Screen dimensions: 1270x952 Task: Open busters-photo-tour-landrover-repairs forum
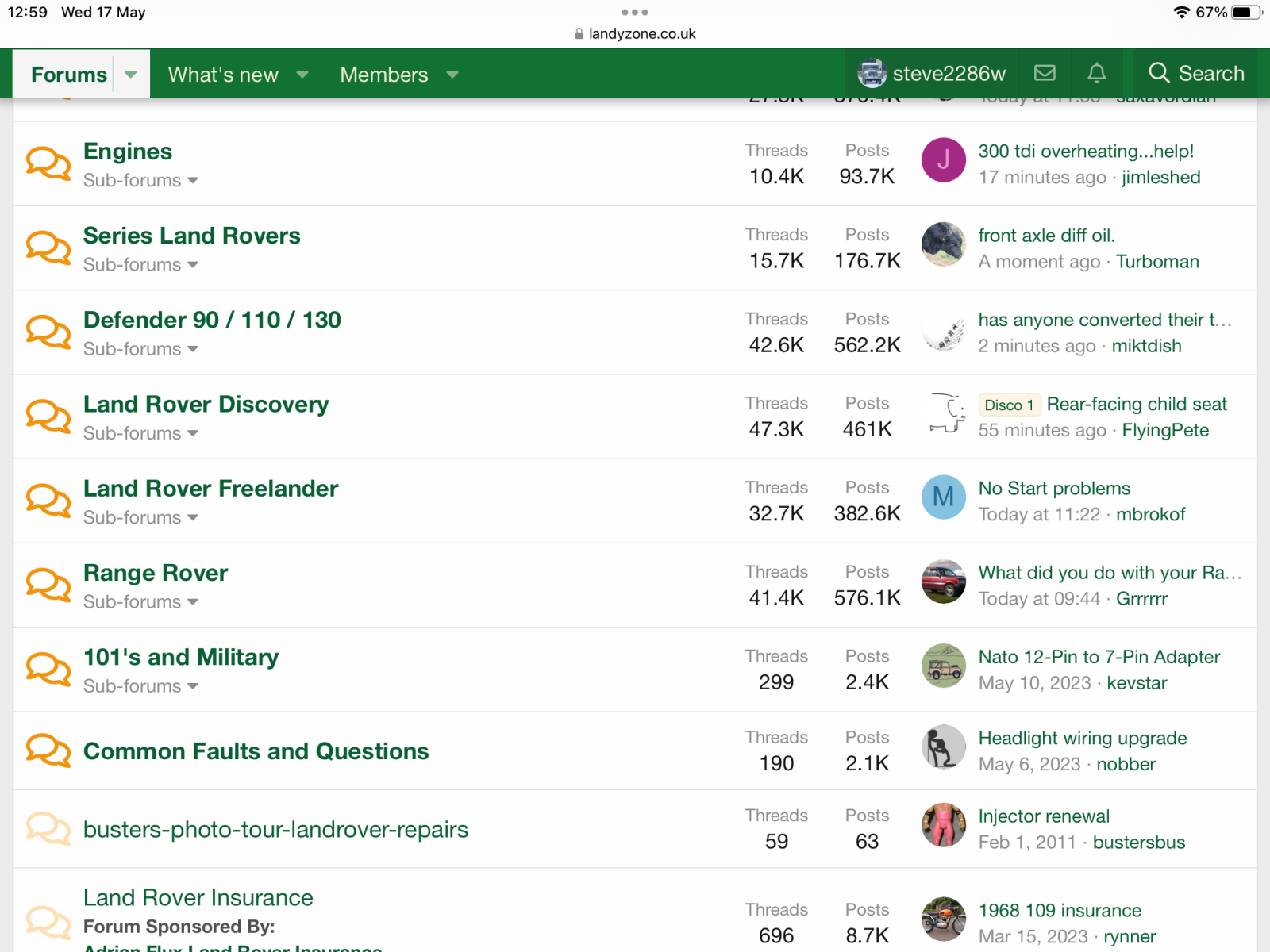[275, 829]
